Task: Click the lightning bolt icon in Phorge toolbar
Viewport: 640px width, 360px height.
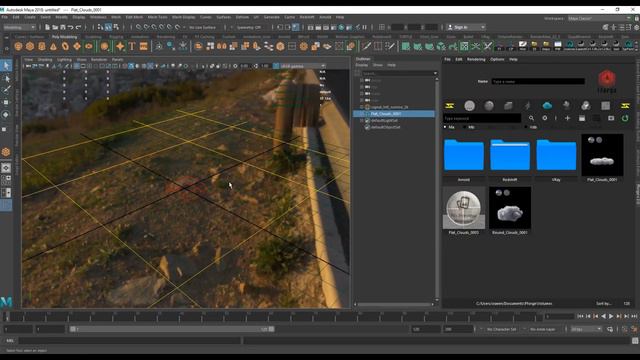Action: point(528,106)
